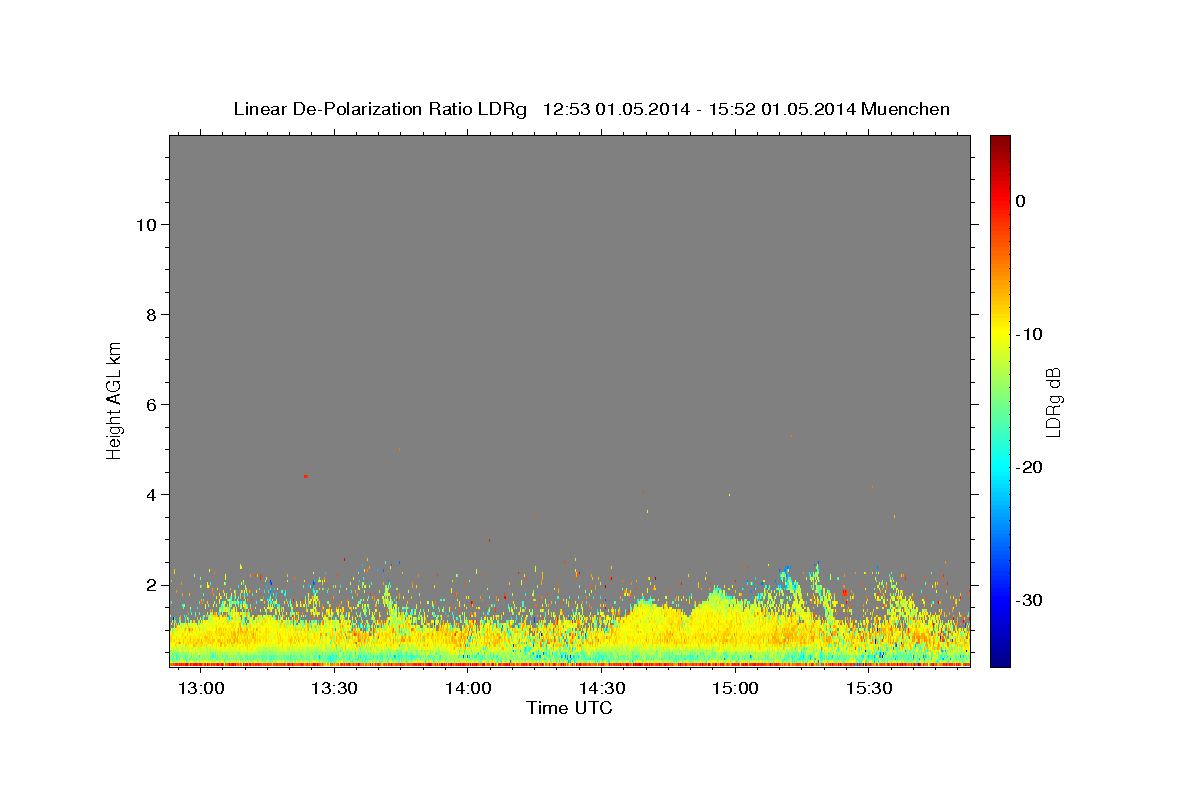The width and height of the screenshot is (1200, 800).
Task: Click the colorbar 0 dB label
Action: (1021, 201)
